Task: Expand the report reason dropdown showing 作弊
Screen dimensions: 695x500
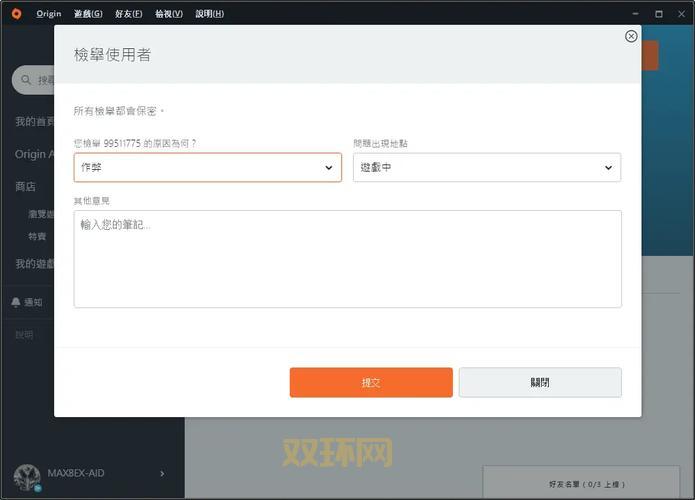Action: tap(207, 168)
